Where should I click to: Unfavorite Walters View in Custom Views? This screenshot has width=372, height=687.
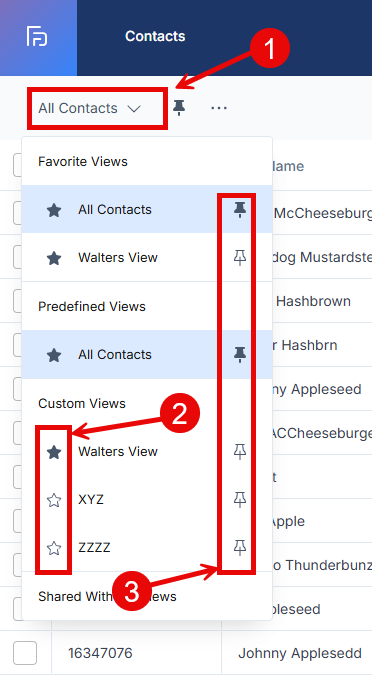click(54, 452)
